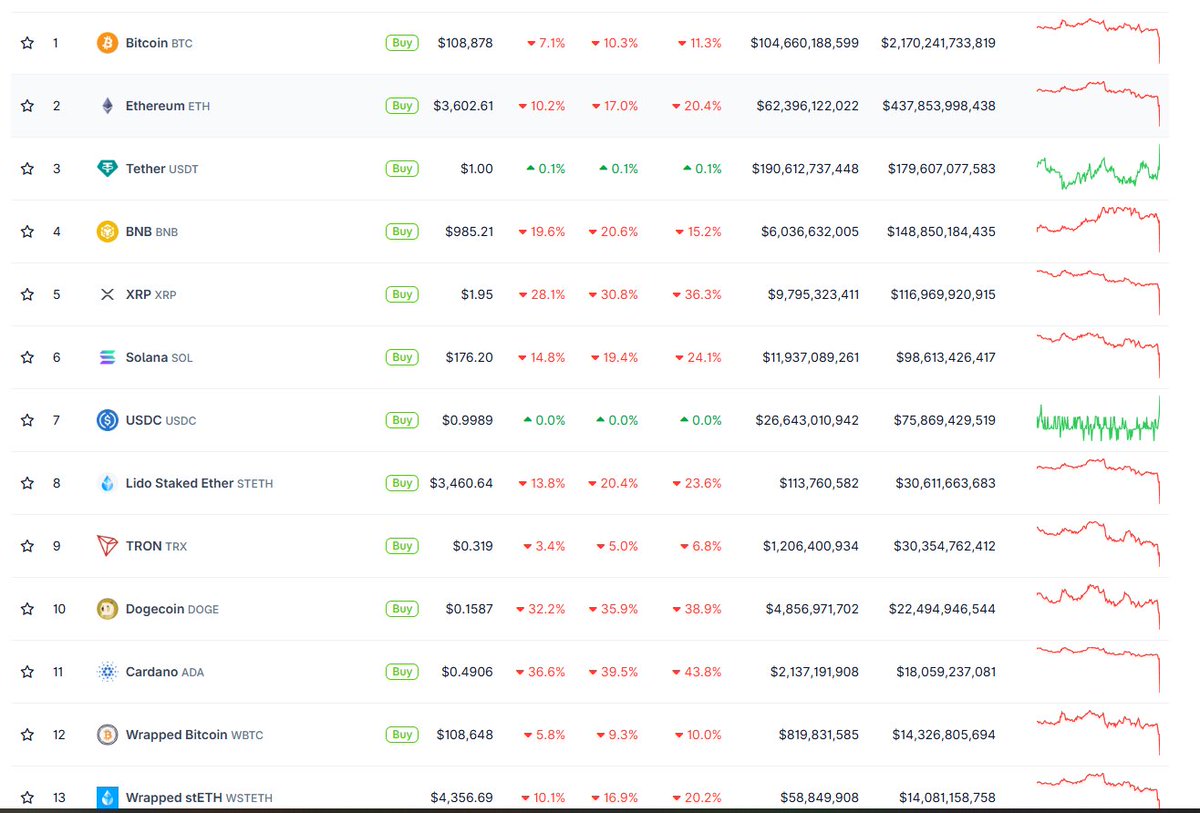The width and height of the screenshot is (1200, 813).
Task: Click the Solana Buy button
Action: tap(402, 358)
